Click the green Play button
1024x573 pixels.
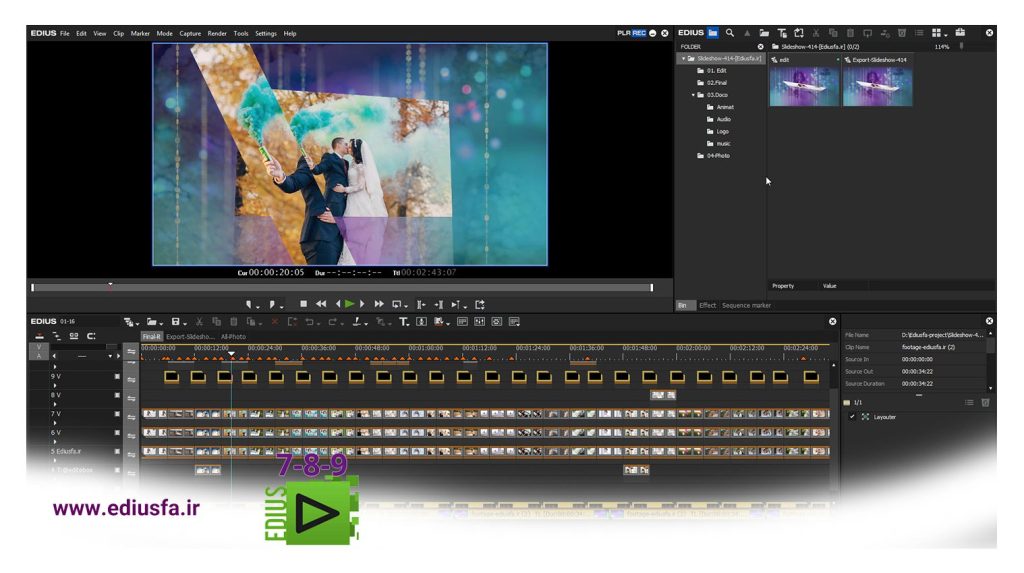(x=349, y=304)
